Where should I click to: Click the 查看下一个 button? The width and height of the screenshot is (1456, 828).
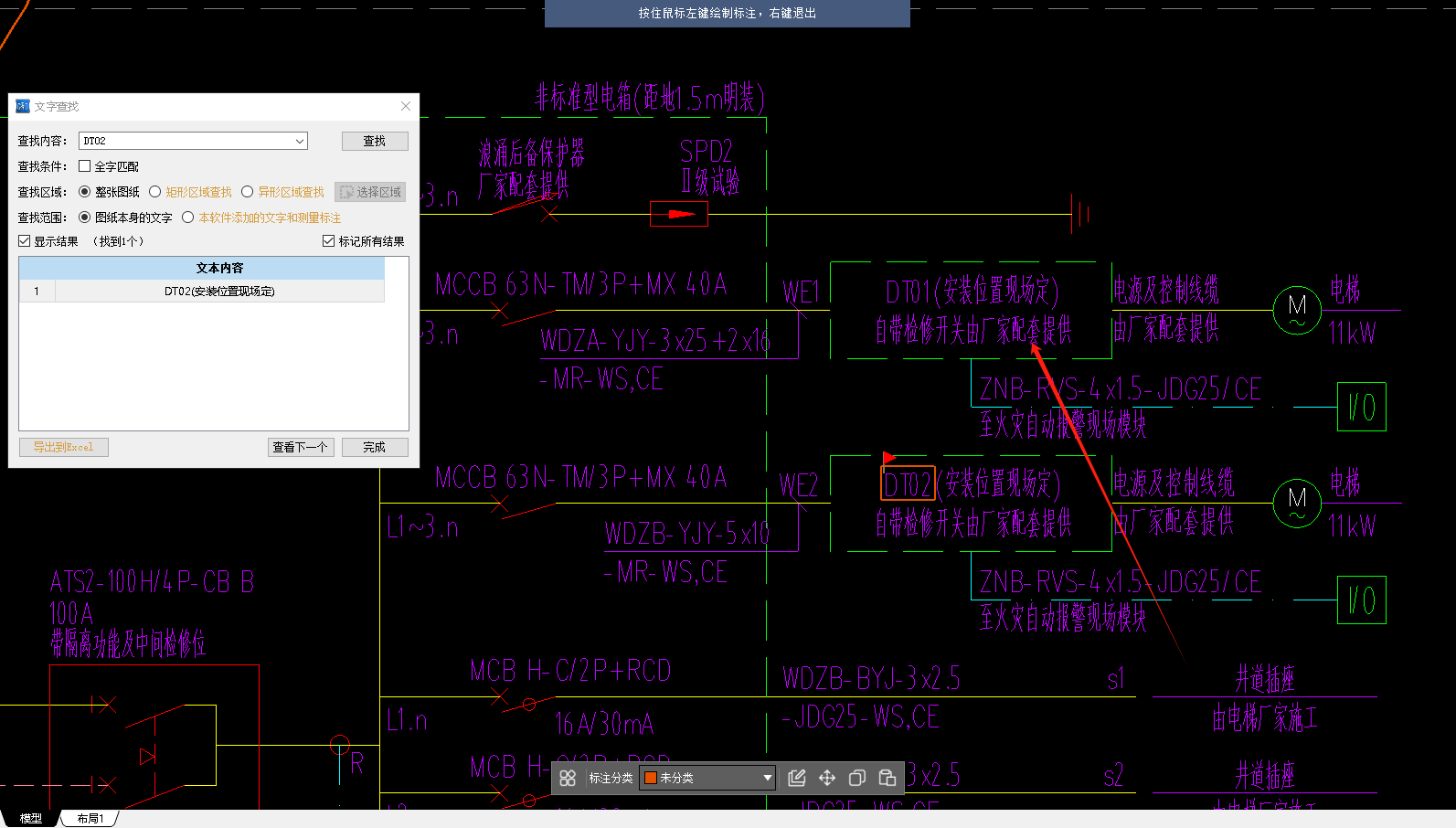(x=301, y=447)
